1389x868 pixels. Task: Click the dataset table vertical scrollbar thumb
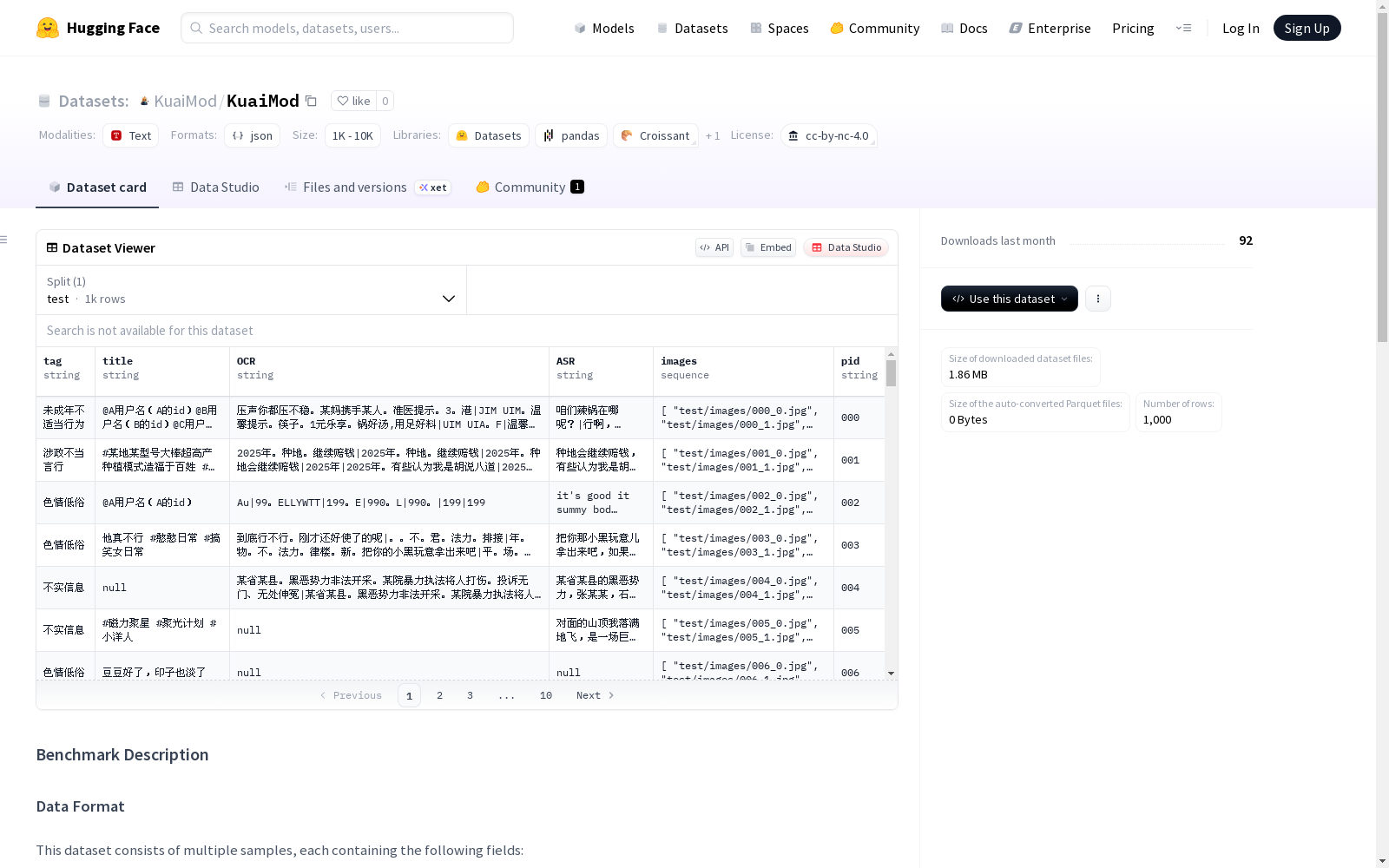[x=891, y=373]
